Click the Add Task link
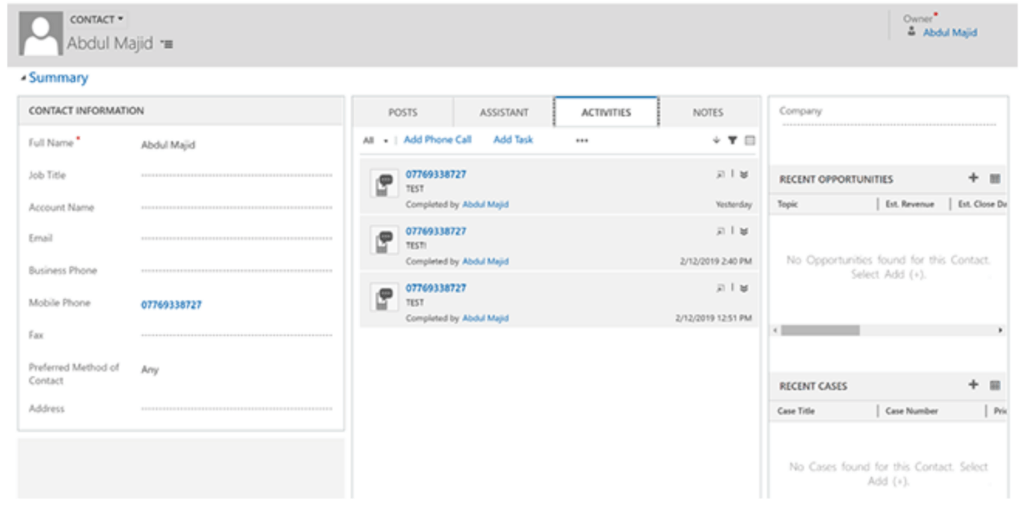The width and height of the screenshot is (1024, 510). tap(513, 140)
